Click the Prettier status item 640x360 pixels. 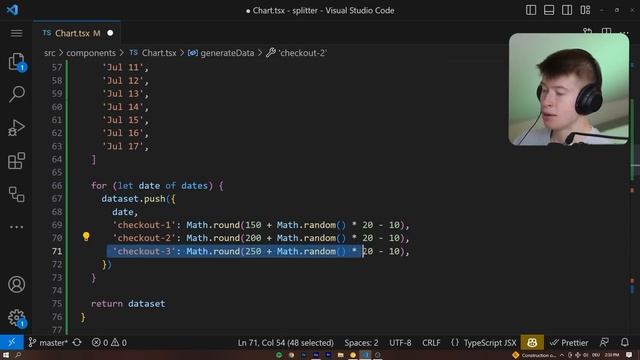(569, 342)
